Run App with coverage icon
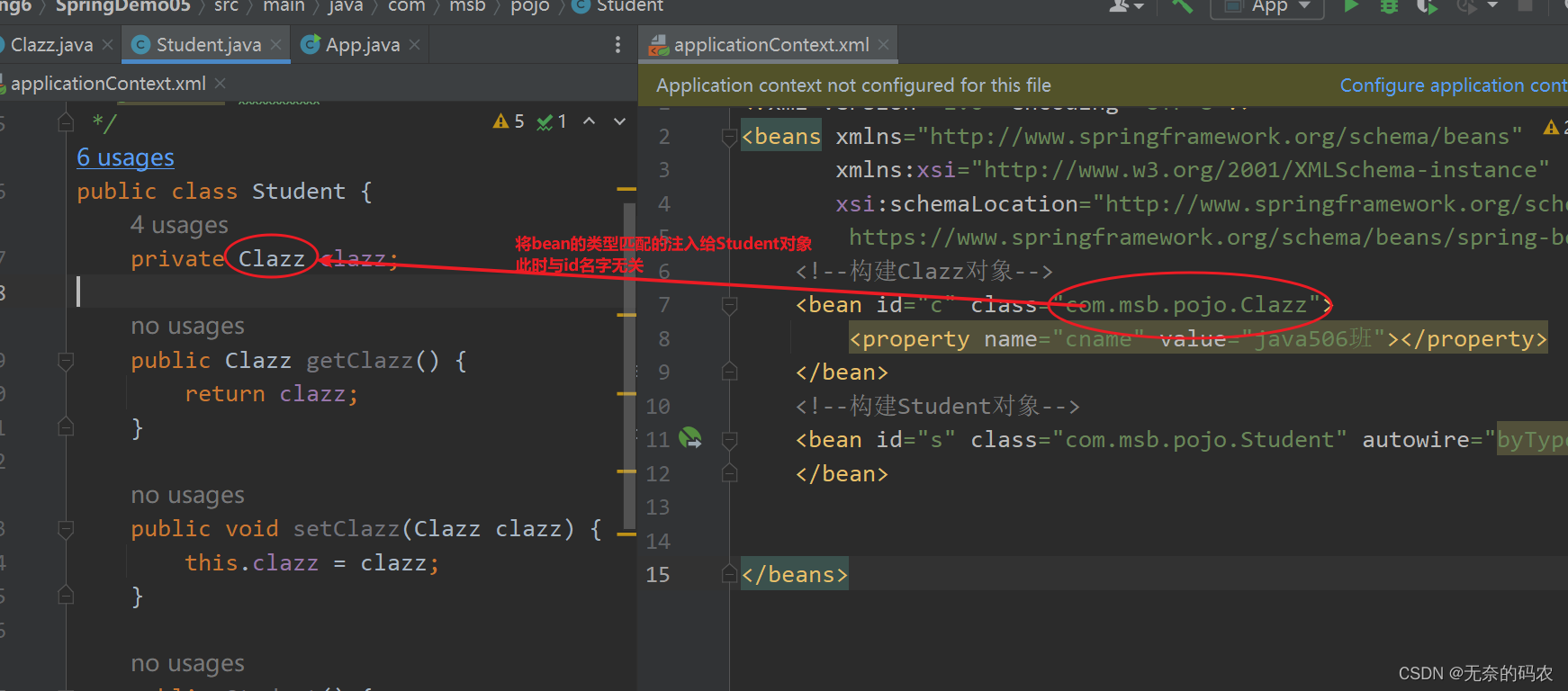This screenshot has height=691, width=1568. point(1427,5)
